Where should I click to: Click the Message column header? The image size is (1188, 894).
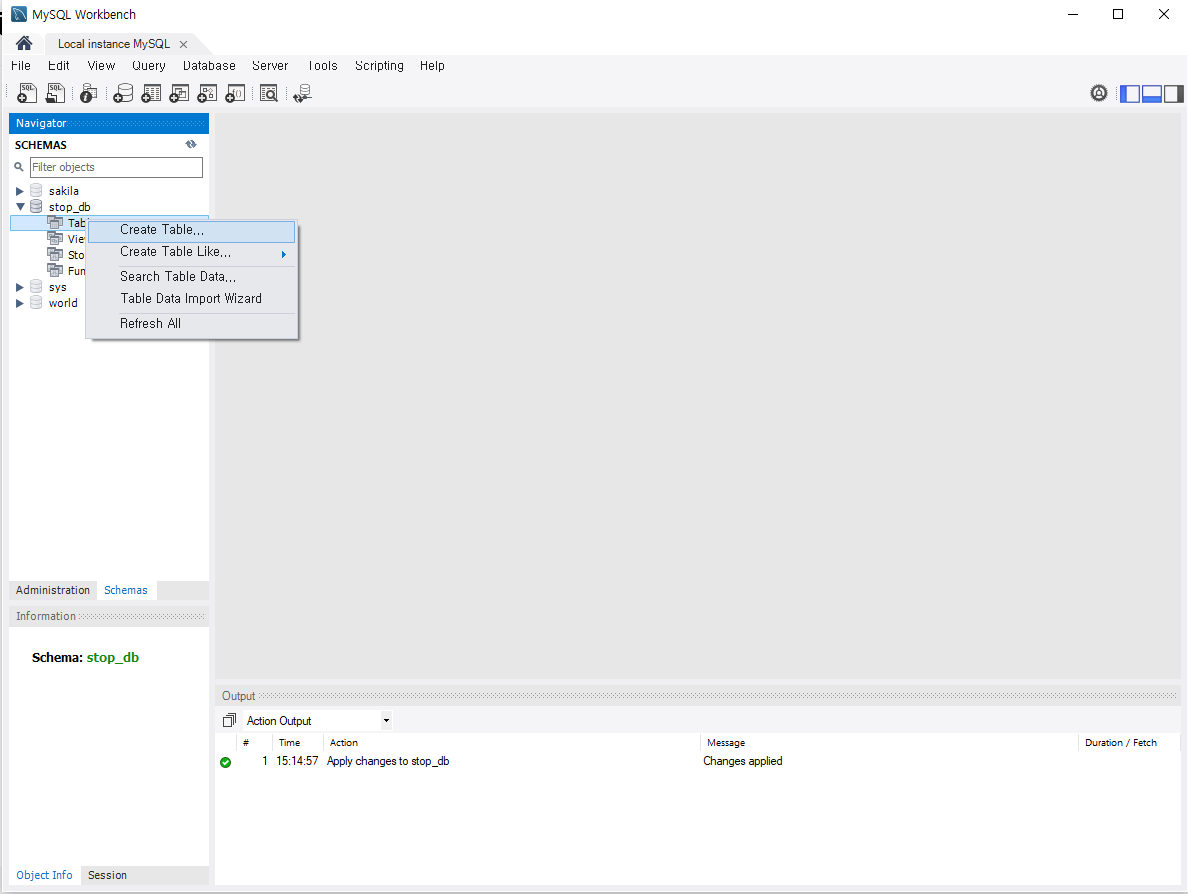[x=726, y=742]
